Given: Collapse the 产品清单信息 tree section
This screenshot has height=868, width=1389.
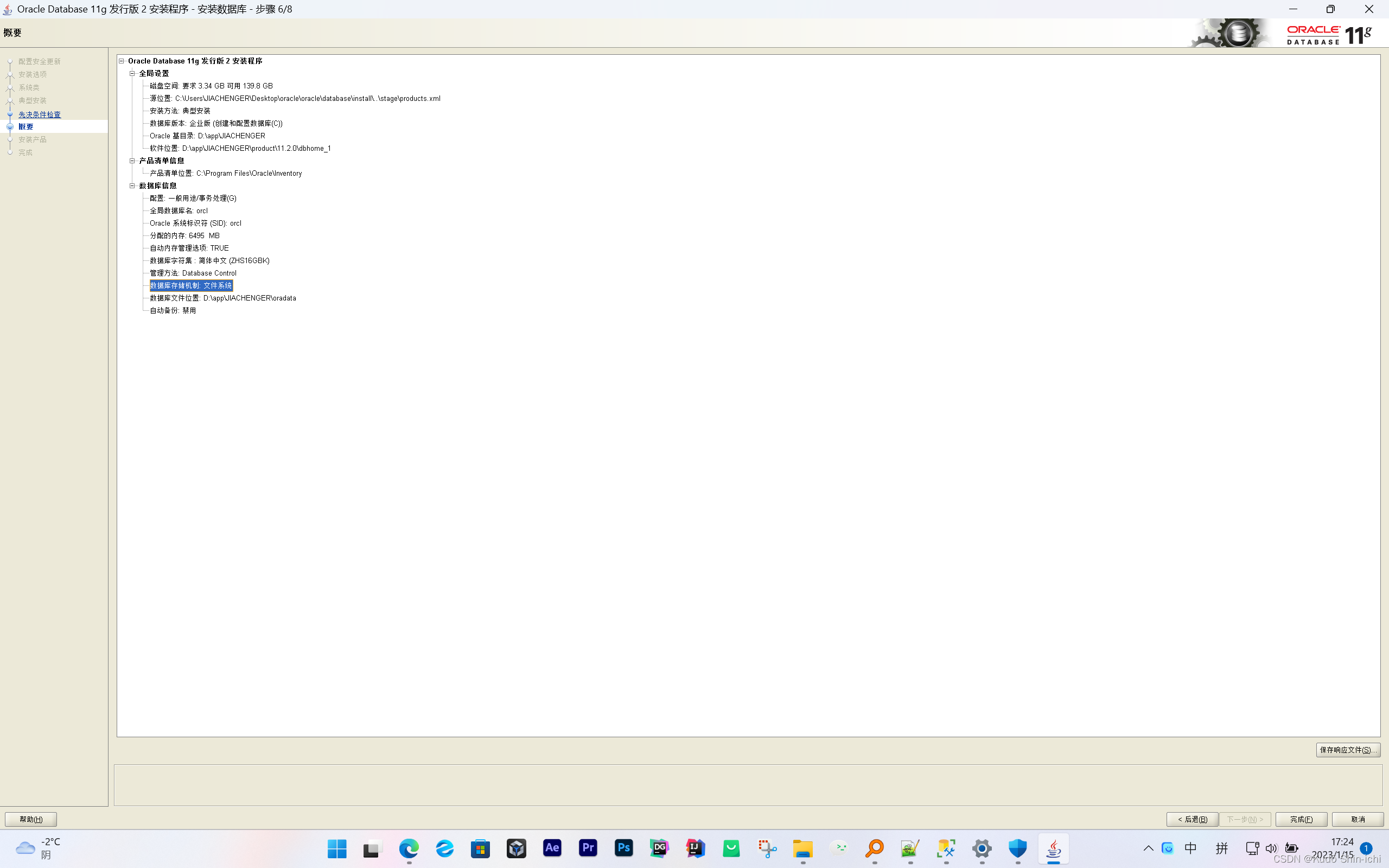Looking at the screenshot, I should [132, 161].
